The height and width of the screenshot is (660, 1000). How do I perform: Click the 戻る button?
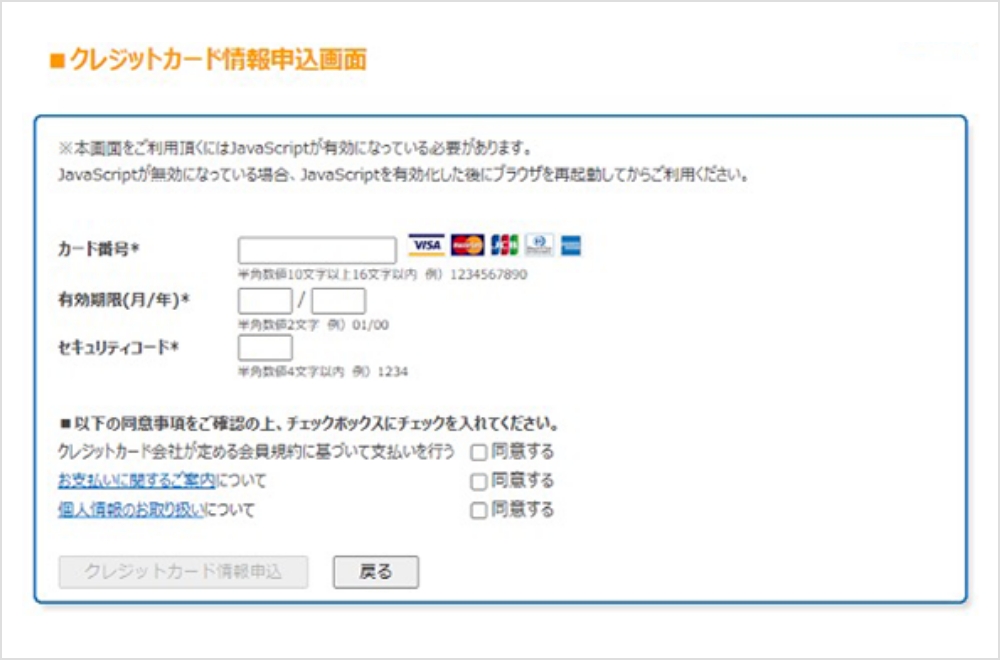(376, 572)
